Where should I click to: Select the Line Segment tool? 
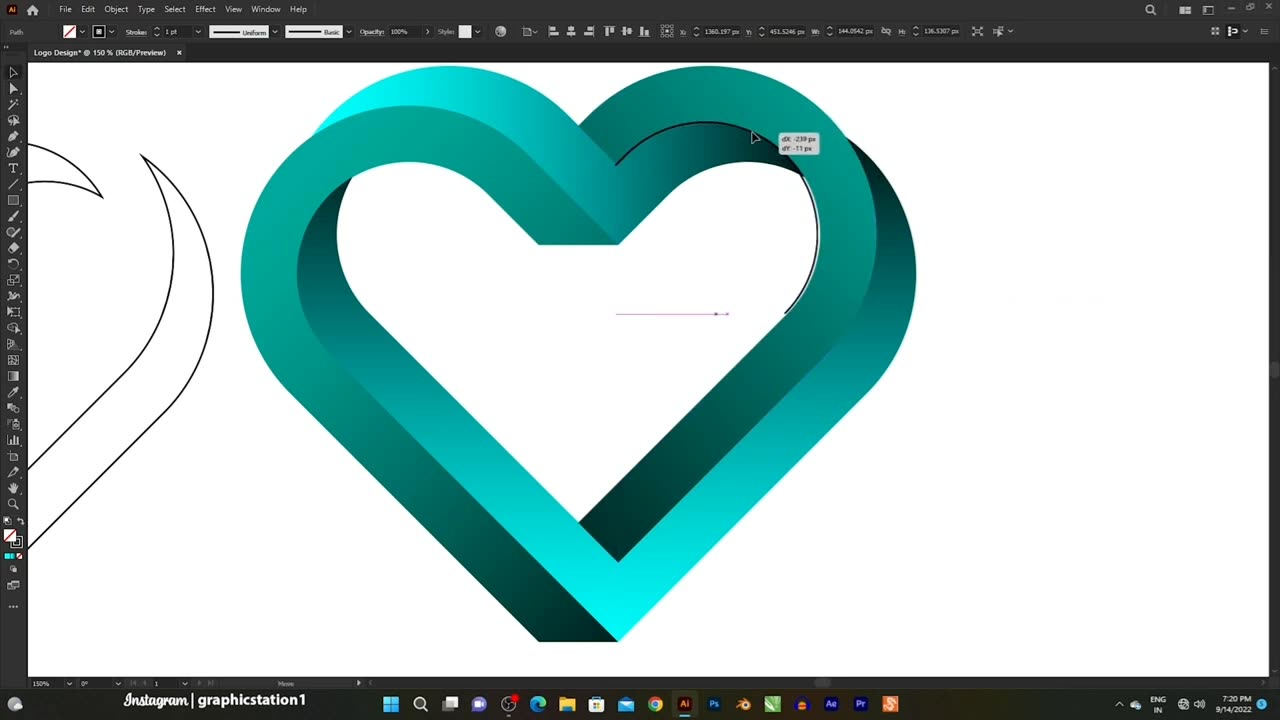click(x=13, y=184)
